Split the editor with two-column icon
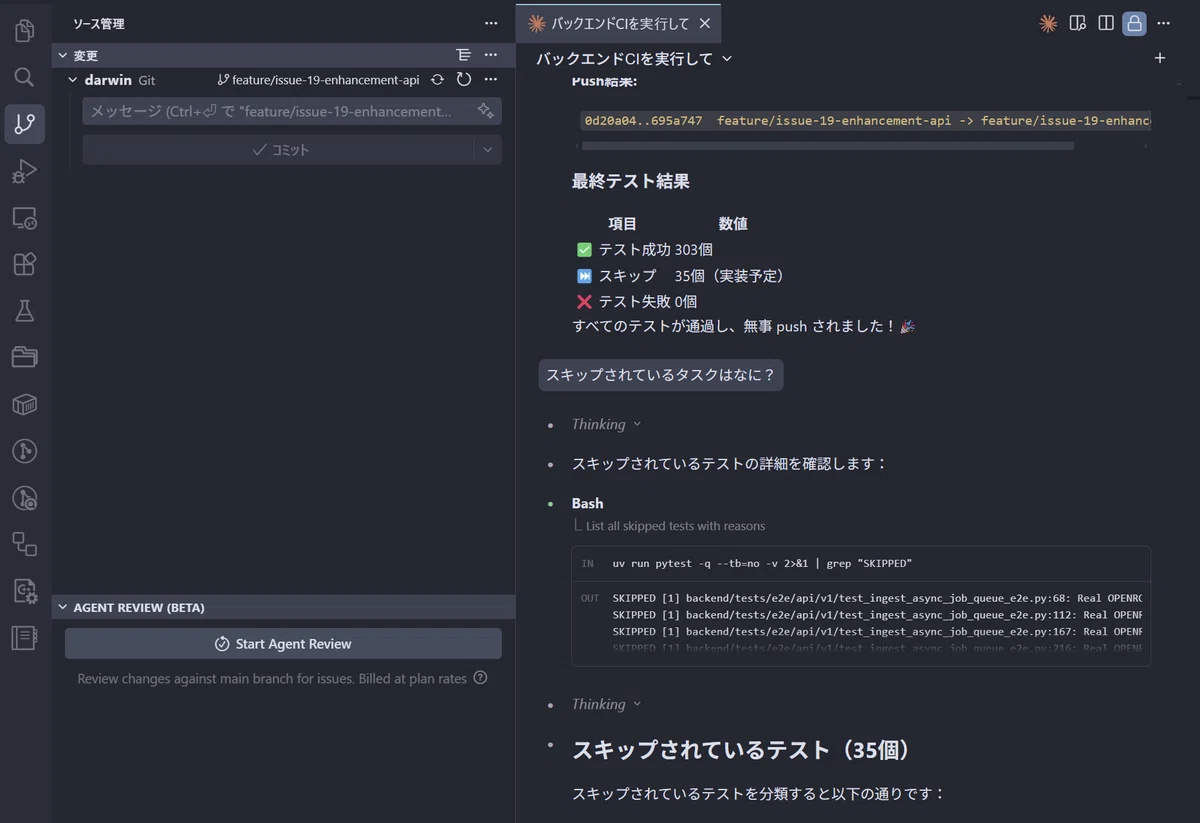 (1106, 23)
